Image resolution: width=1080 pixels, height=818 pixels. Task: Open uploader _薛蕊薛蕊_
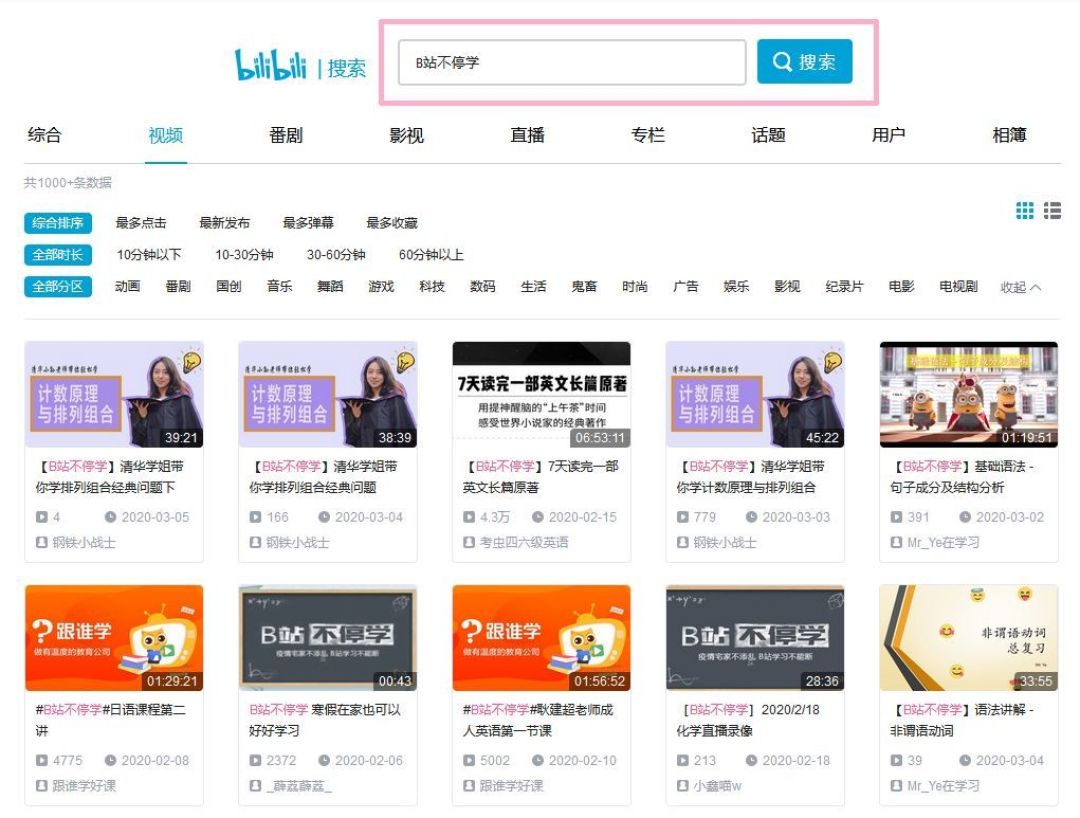[299, 786]
